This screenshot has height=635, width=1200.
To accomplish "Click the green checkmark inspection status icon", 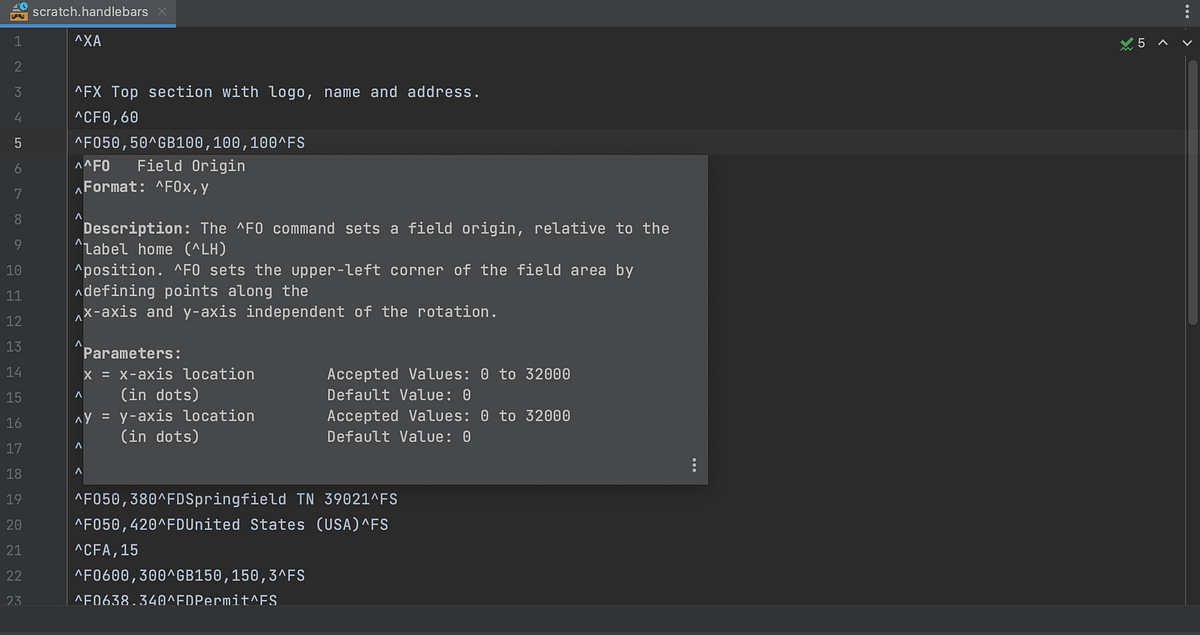I will tap(1124, 43).
